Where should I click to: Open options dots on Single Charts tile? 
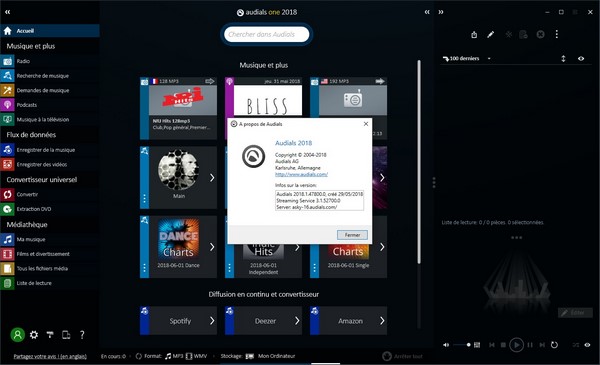[x=314, y=268]
